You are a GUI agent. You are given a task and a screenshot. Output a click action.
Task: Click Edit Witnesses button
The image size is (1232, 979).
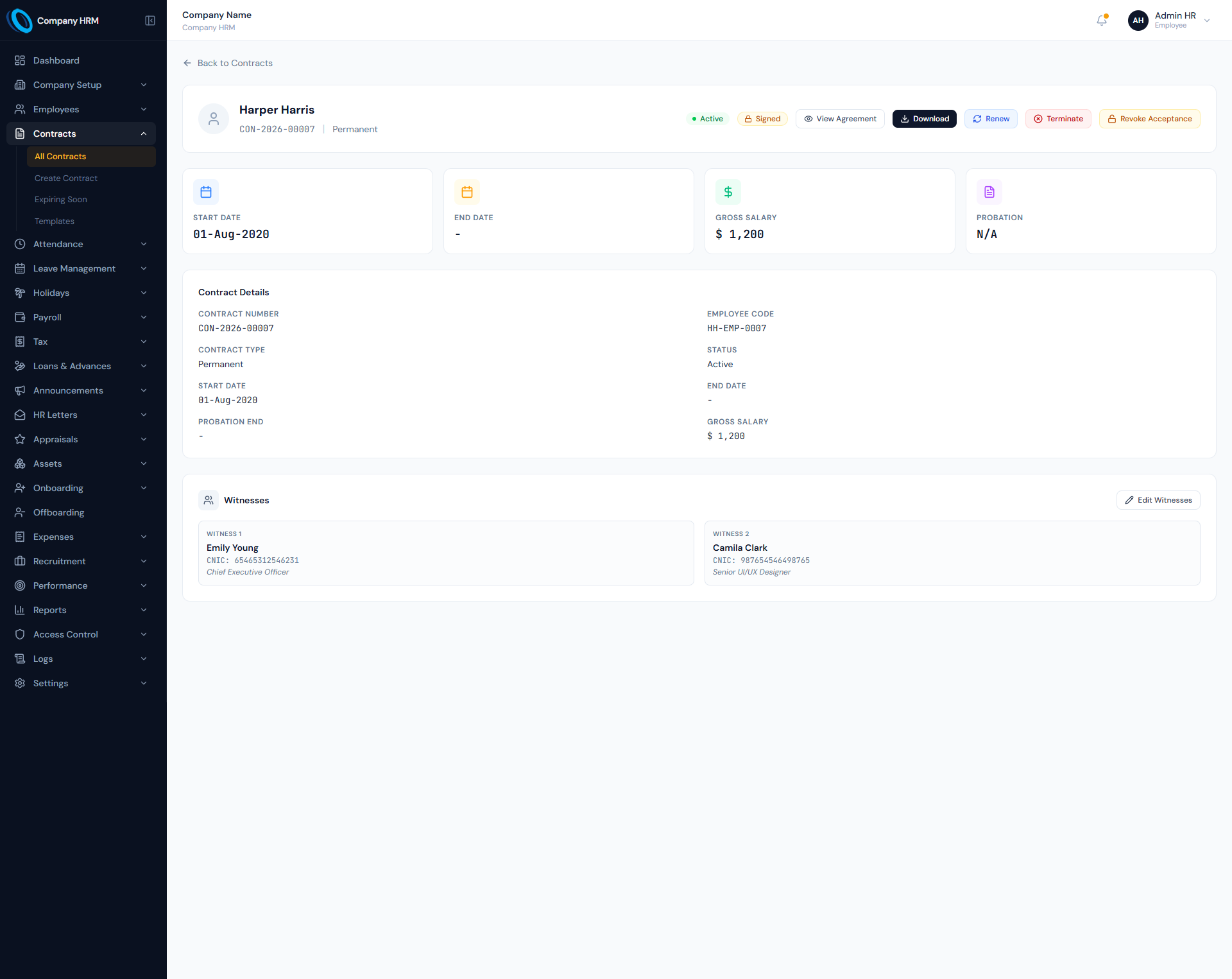(1158, 500)
